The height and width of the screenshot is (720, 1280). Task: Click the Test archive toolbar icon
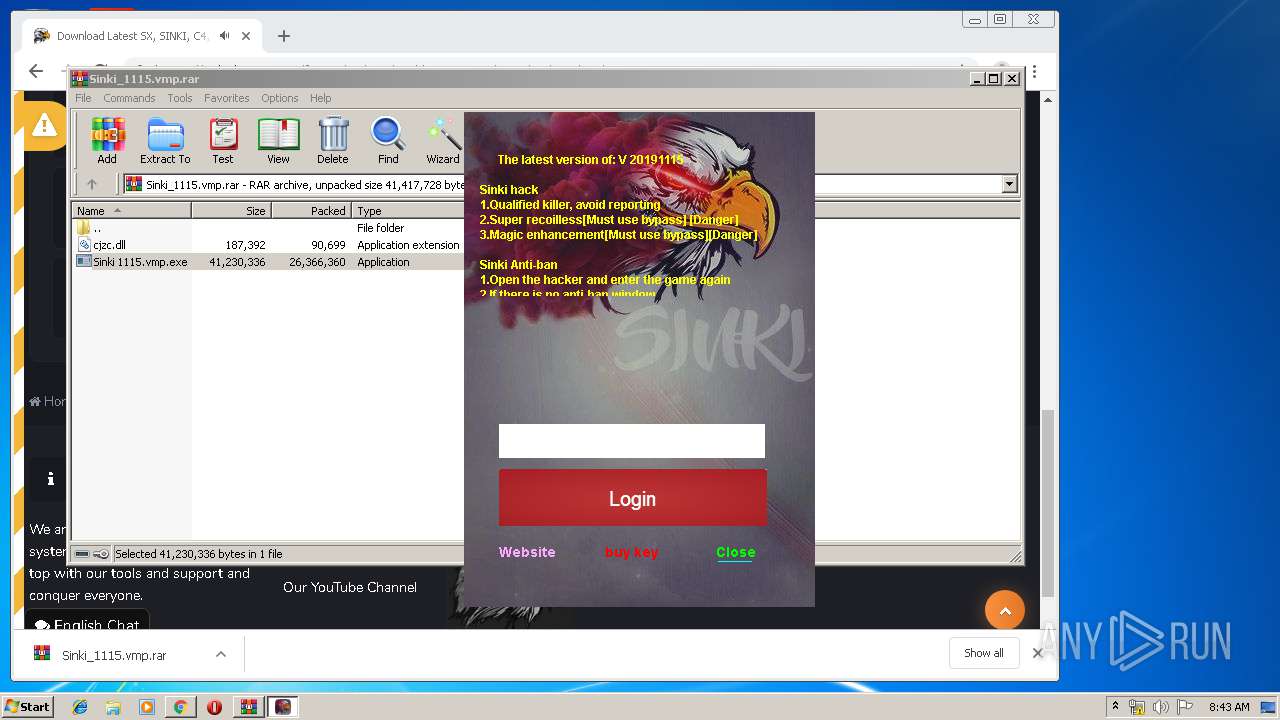pyautogui.click(x=223, y=140)
